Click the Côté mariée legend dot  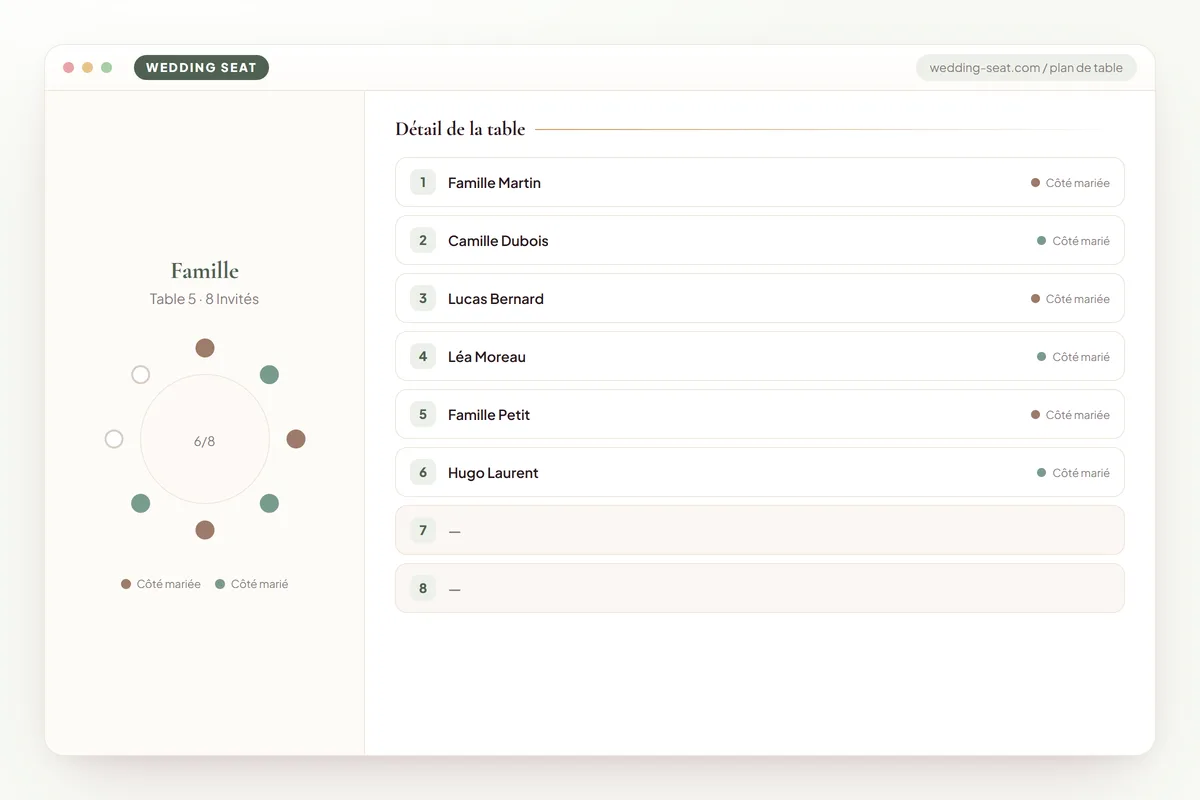(x=126, y=584)
